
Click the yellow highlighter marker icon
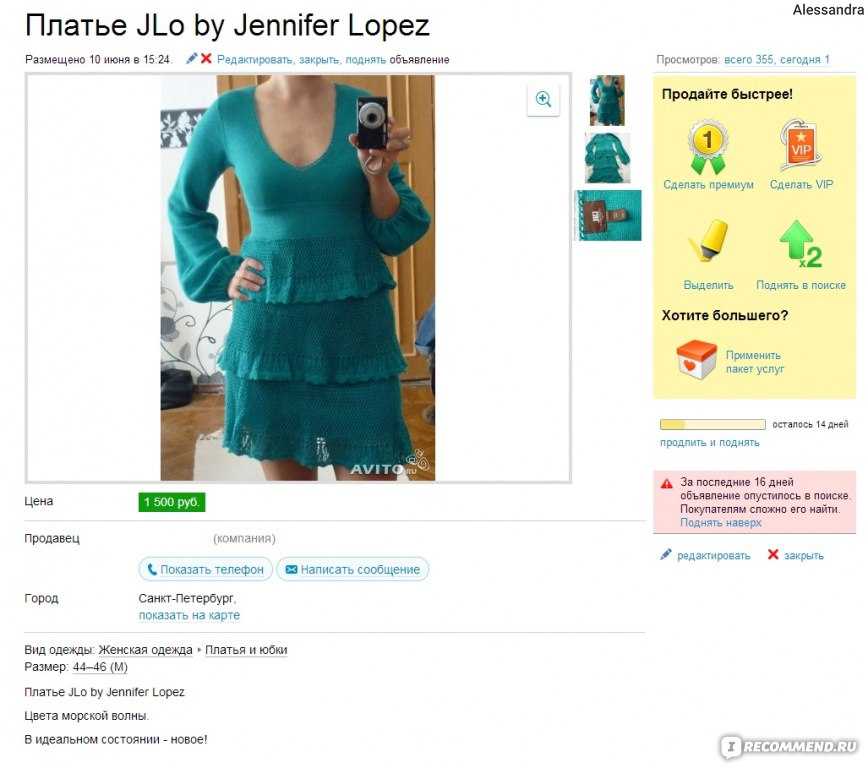[709, 240]
